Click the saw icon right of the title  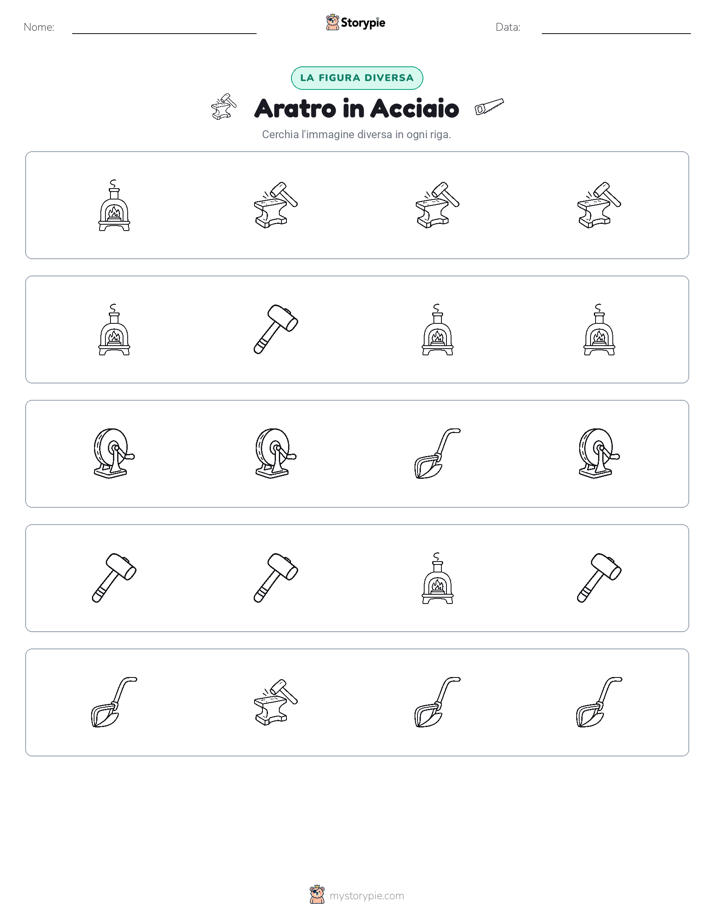point(489,107)
